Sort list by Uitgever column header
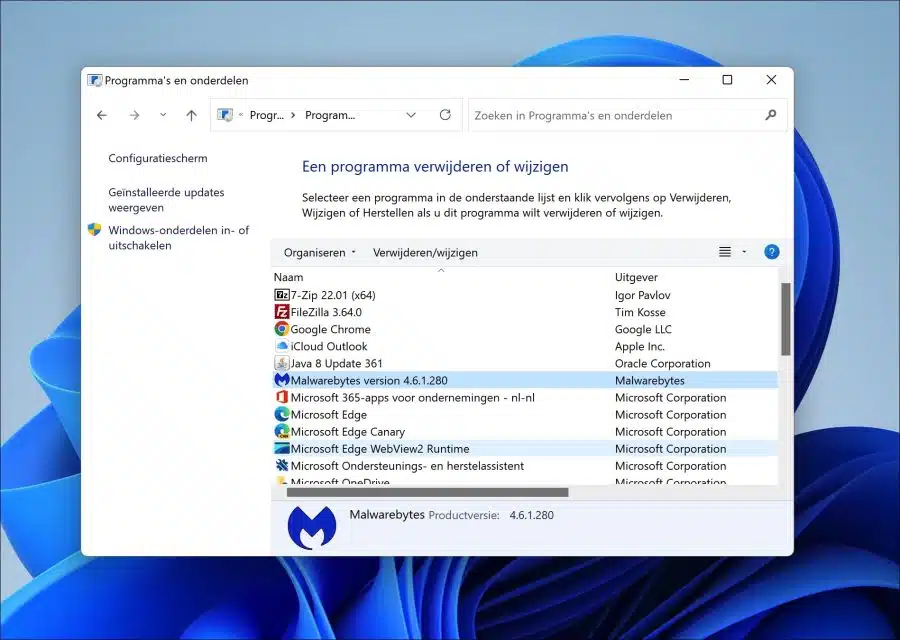Viewport: 900px width, 640px height. point(636,277)
